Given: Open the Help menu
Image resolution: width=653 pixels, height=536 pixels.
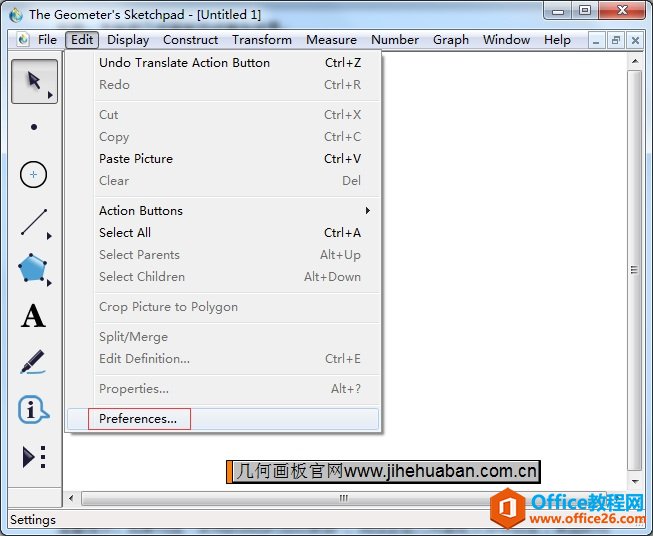Looking at the screenshot, I should pos(557,40).
